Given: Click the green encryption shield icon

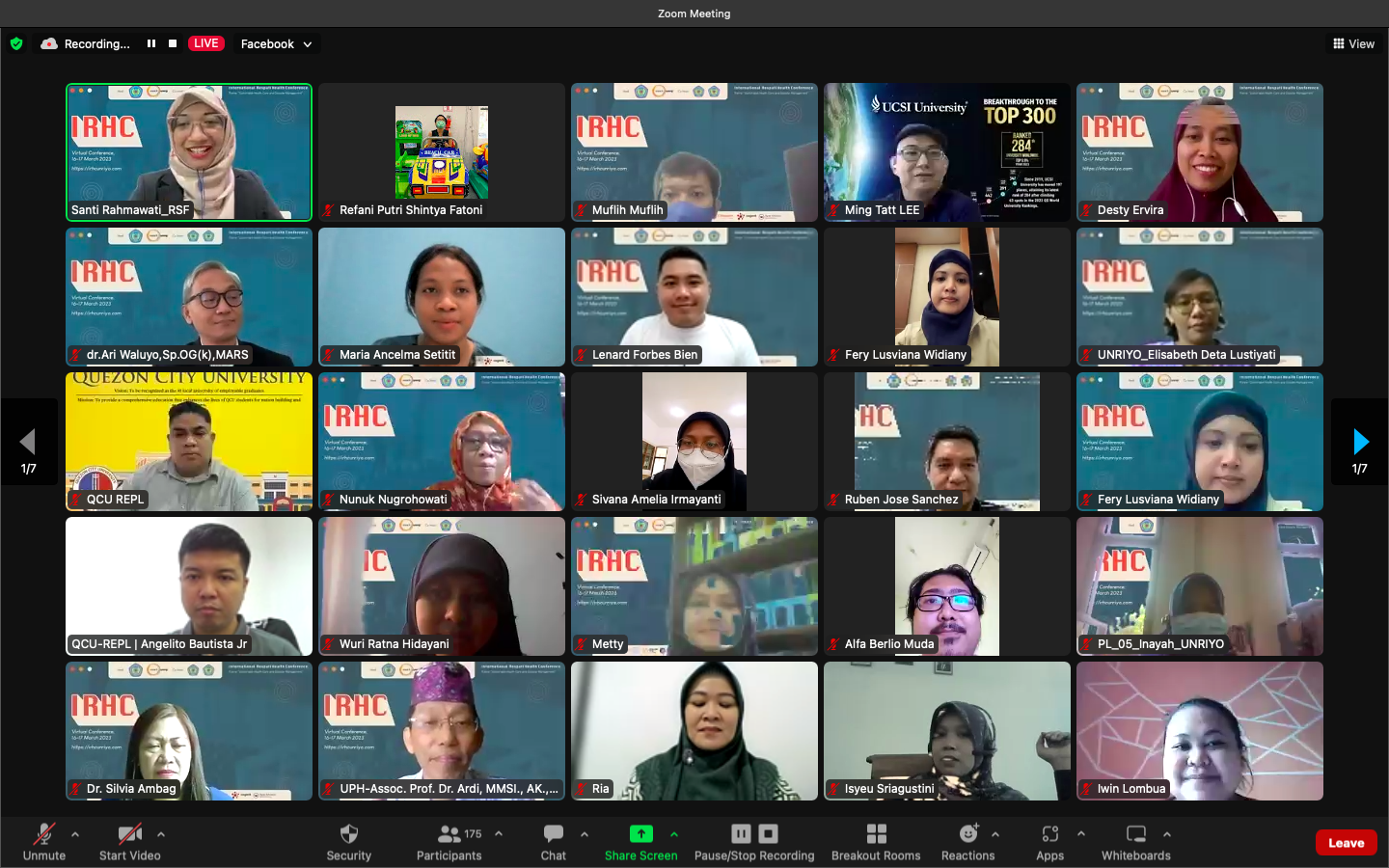Looking at the screenshot, I should pos(16,43).
